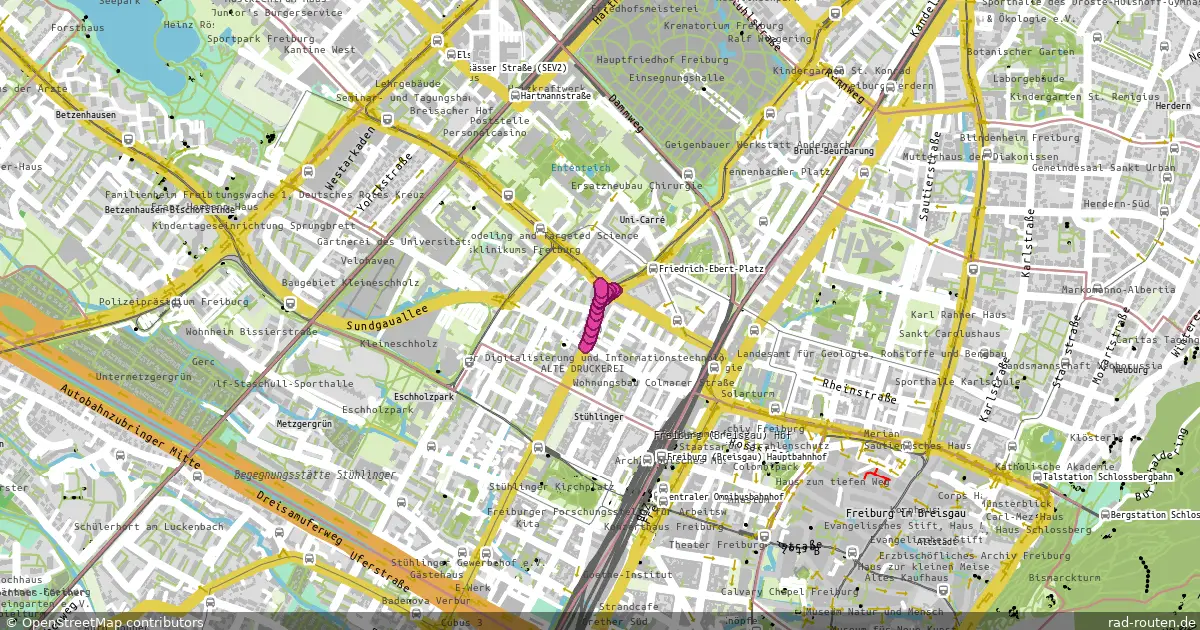Click the red route segment near Haus zum tiefen Weg

pos(875,475)
